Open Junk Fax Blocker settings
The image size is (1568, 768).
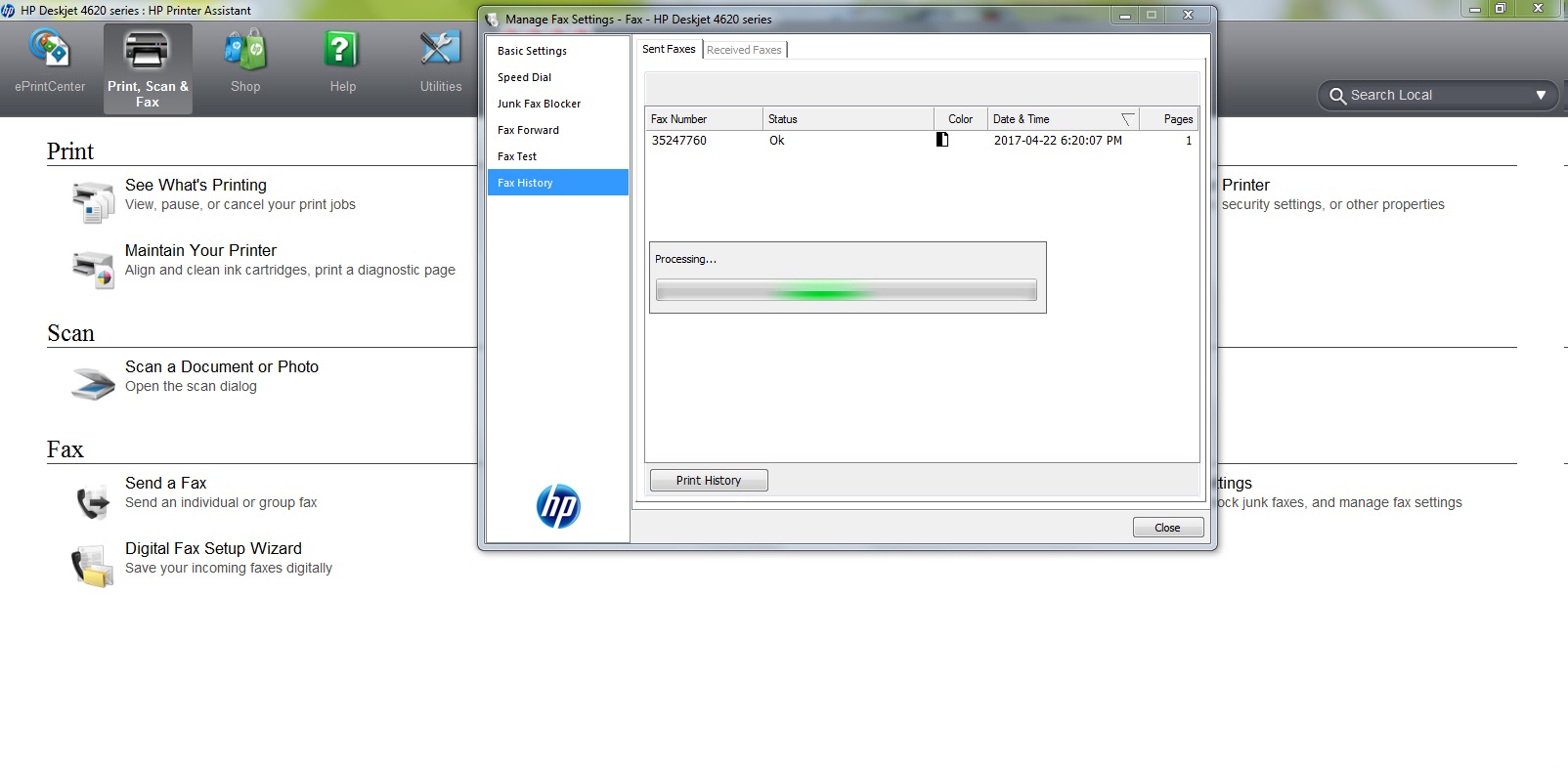click(x=557, y=104)
